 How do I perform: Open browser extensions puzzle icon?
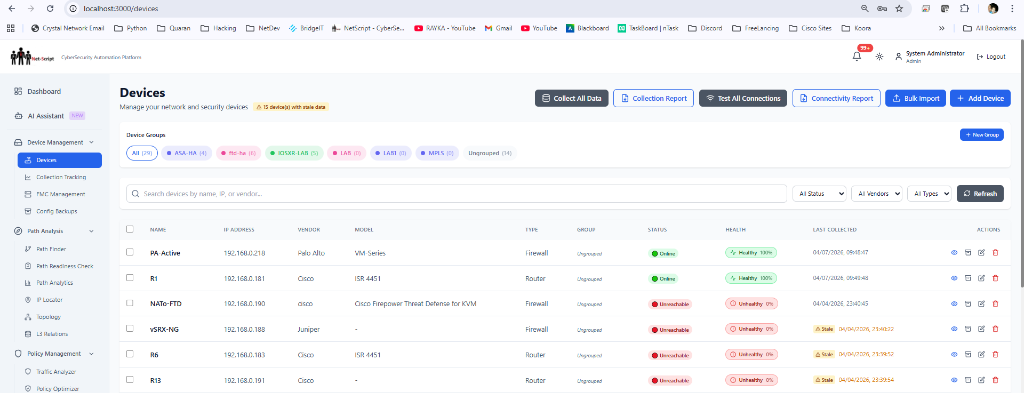click(x=964, y=9)
